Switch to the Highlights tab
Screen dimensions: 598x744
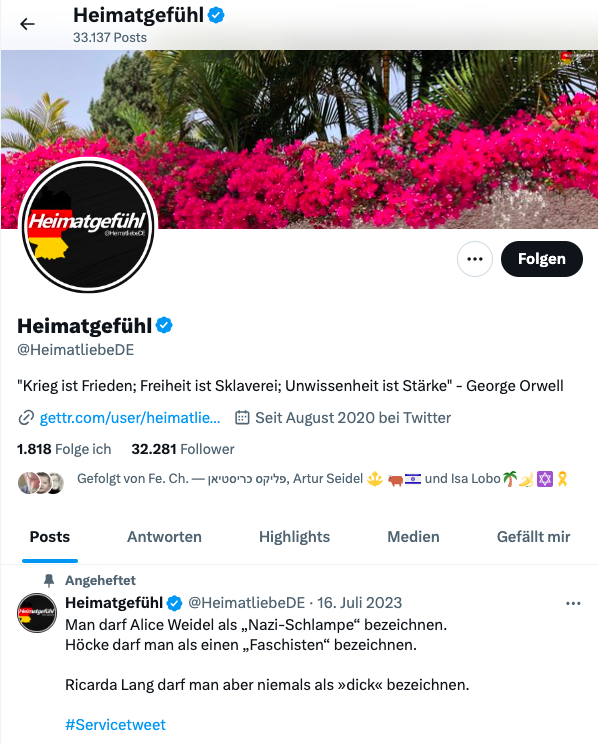[x=294, y=537]
